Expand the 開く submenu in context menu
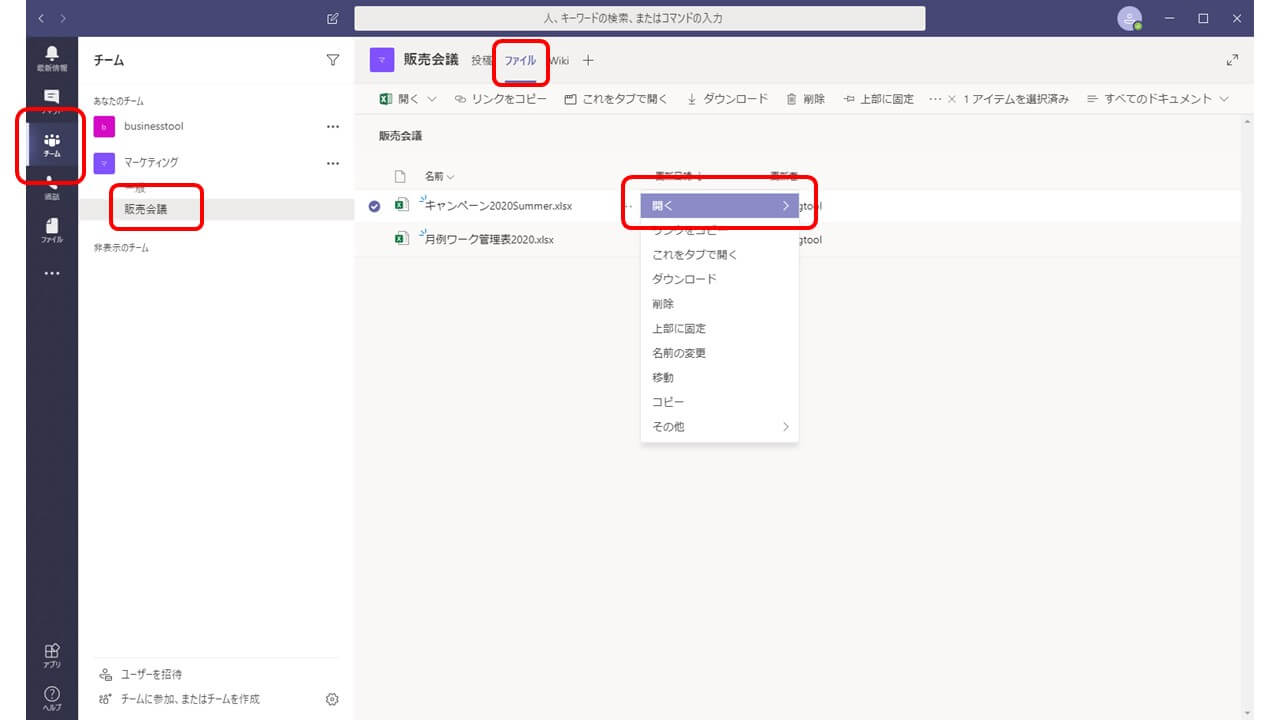This screenshot has height=720, width=1280. pos(719,206)
